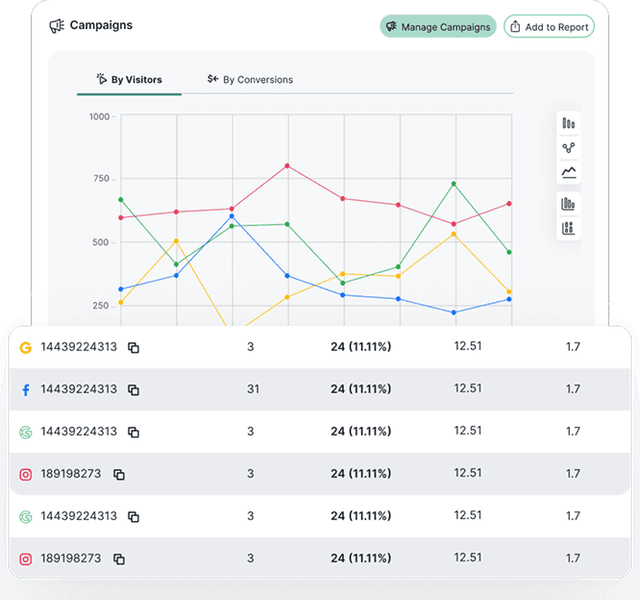Select the grouped bar chart with axes icon
Screen dimensions: 640x600
(x=569, y=204)
